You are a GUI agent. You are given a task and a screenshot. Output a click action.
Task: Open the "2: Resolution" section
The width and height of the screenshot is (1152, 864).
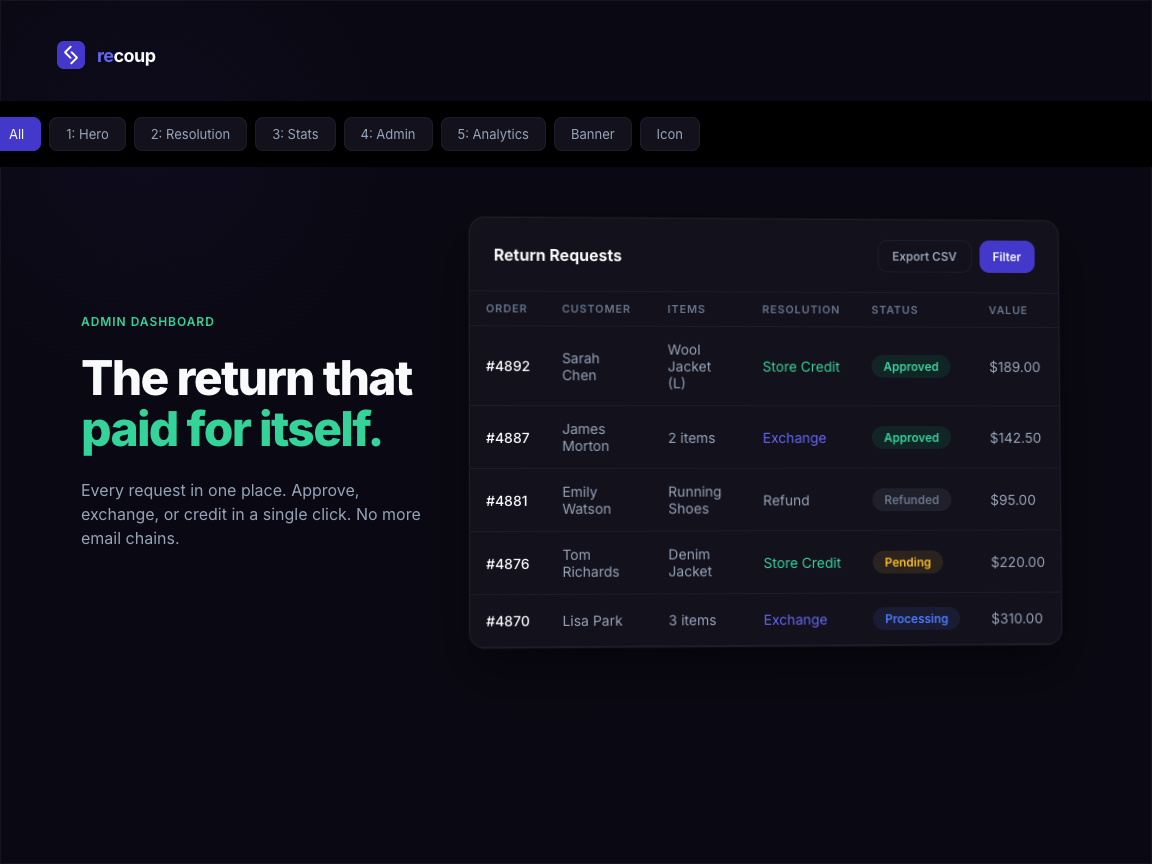pyautogui.click(x=190, y=133)
